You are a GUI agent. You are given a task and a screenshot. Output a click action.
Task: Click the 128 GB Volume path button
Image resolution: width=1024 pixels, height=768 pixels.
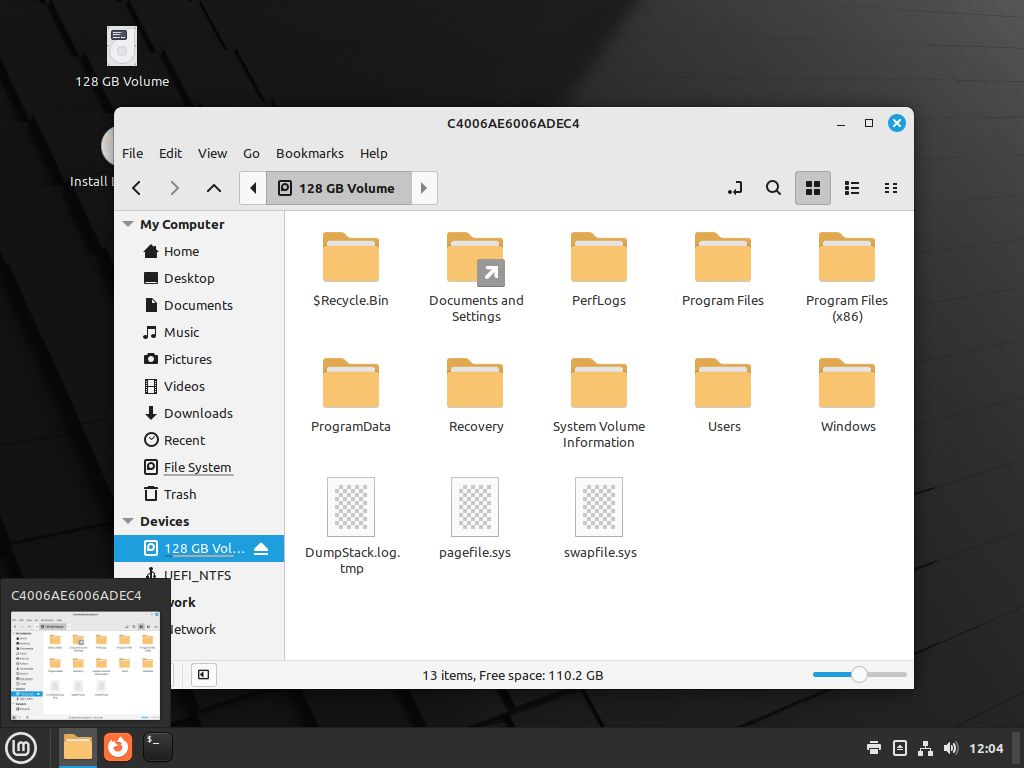(x=338, y=188)
